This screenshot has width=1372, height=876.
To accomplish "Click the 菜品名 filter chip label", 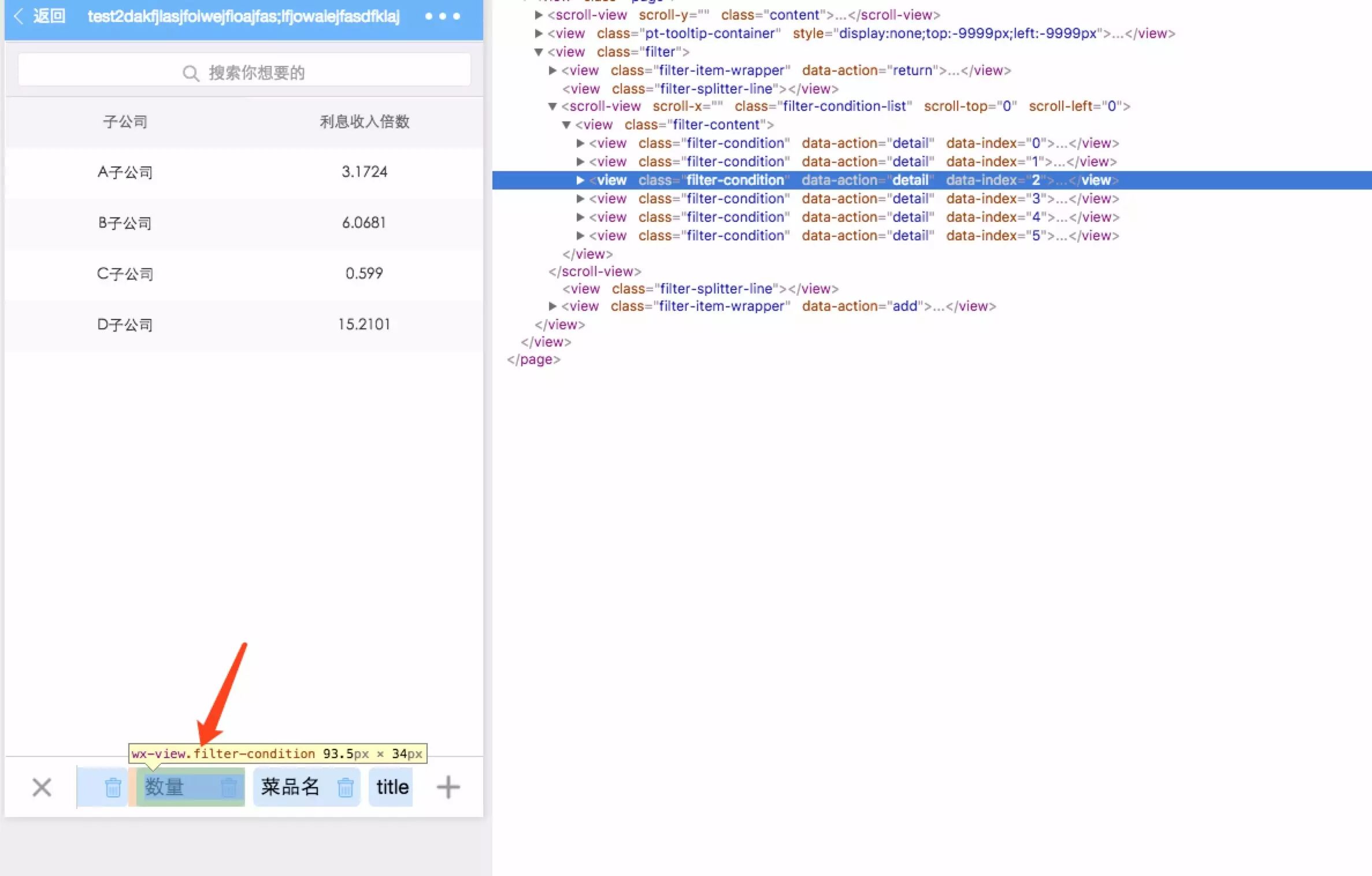I will (x=290, y=787).
